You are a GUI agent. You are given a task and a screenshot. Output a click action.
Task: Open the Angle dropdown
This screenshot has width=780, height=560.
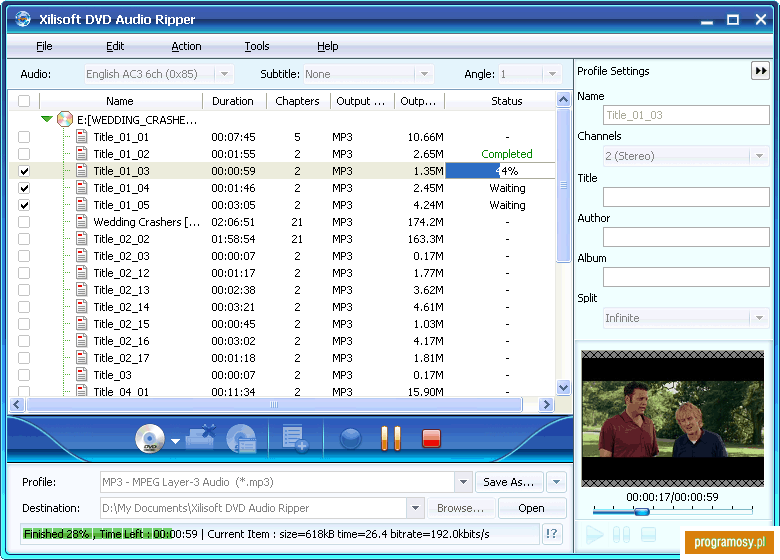click(552, 74)
